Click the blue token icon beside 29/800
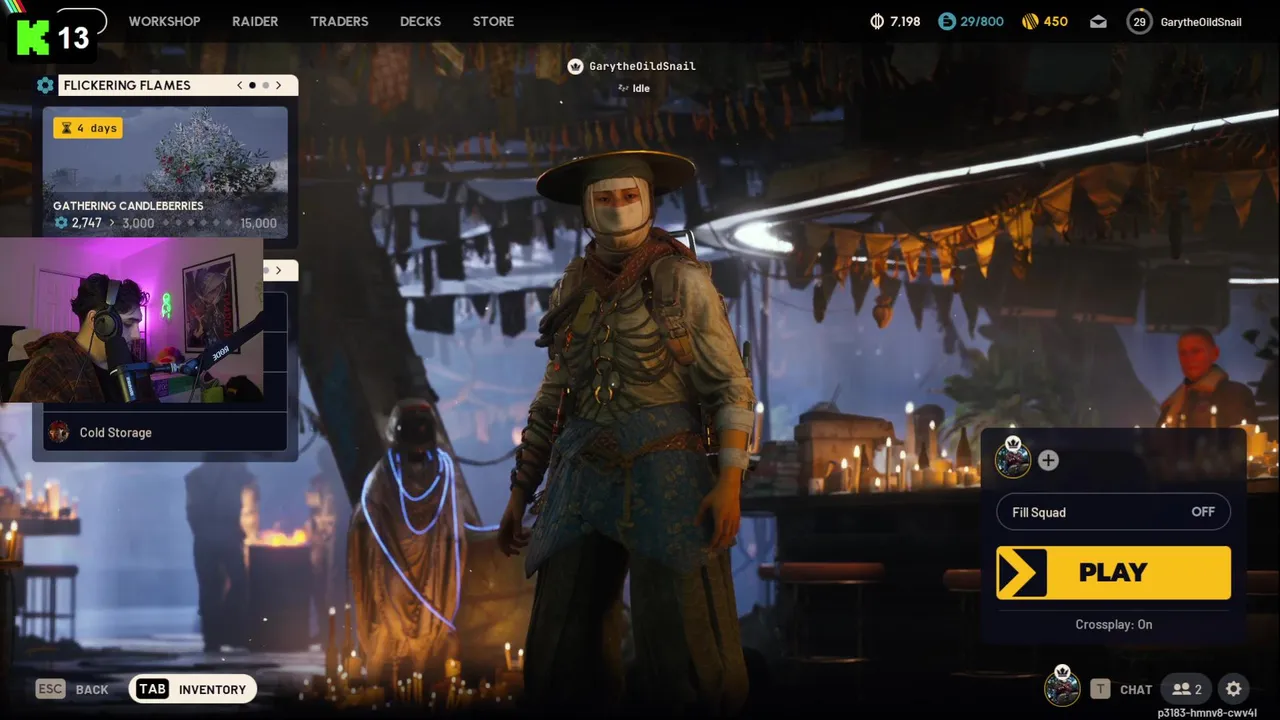 (946, 21)
